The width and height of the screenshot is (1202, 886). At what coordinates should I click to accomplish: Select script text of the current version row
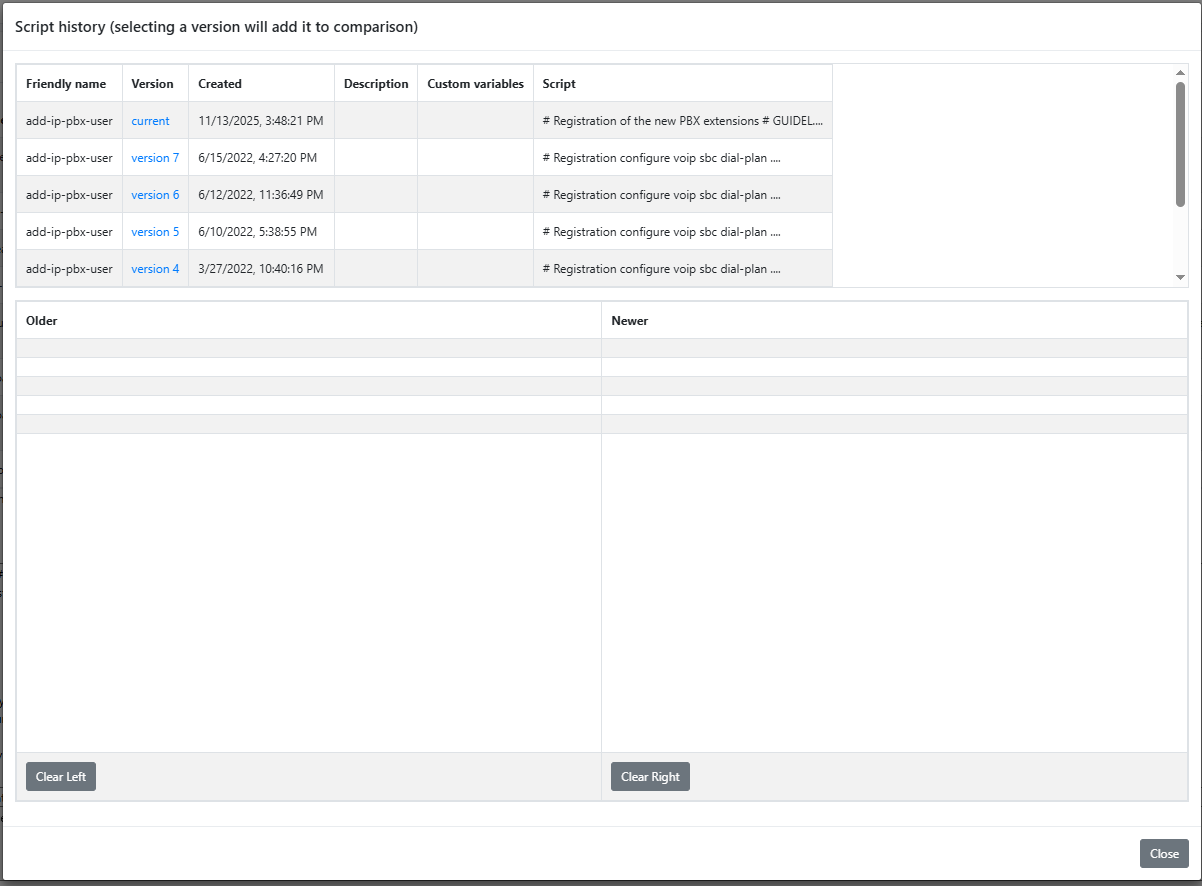pos(682,121)
